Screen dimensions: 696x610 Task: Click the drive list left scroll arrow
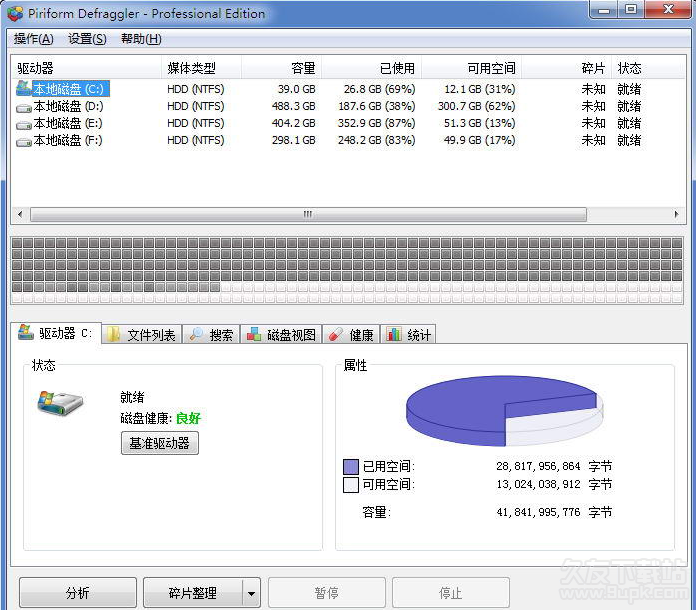click(20, 214)
